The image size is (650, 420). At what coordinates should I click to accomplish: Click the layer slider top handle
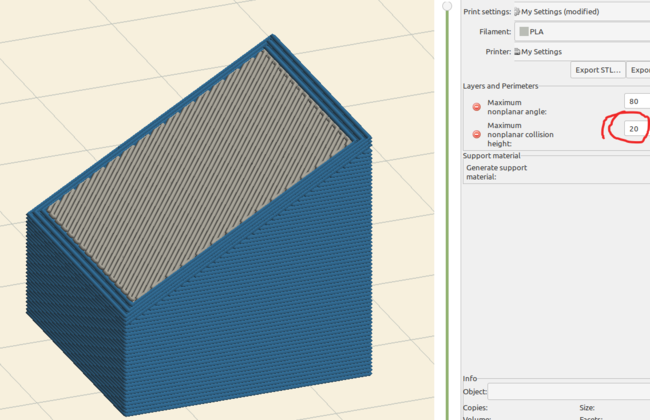(447, 6)
